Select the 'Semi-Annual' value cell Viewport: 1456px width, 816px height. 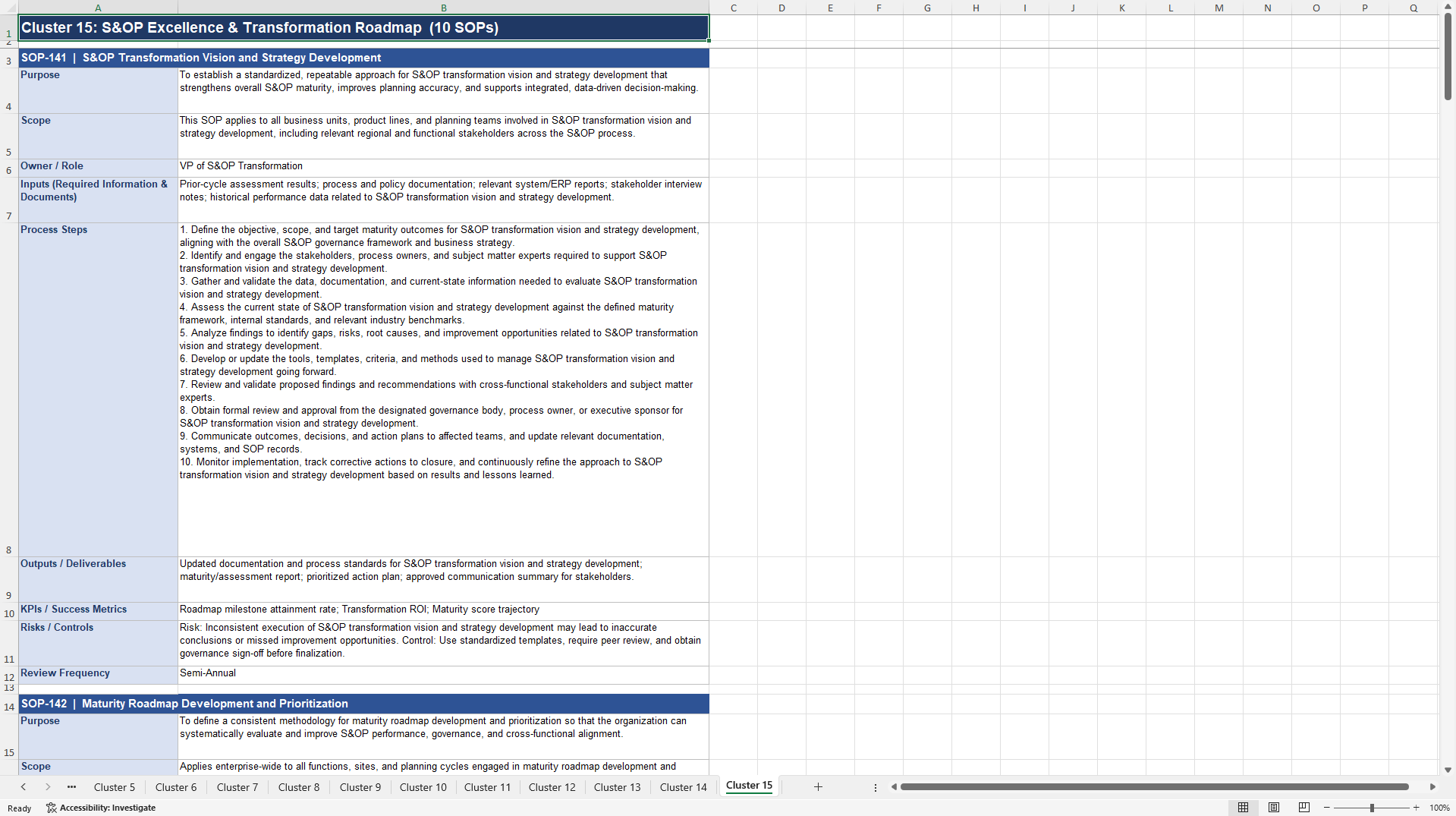coord(444,675)
